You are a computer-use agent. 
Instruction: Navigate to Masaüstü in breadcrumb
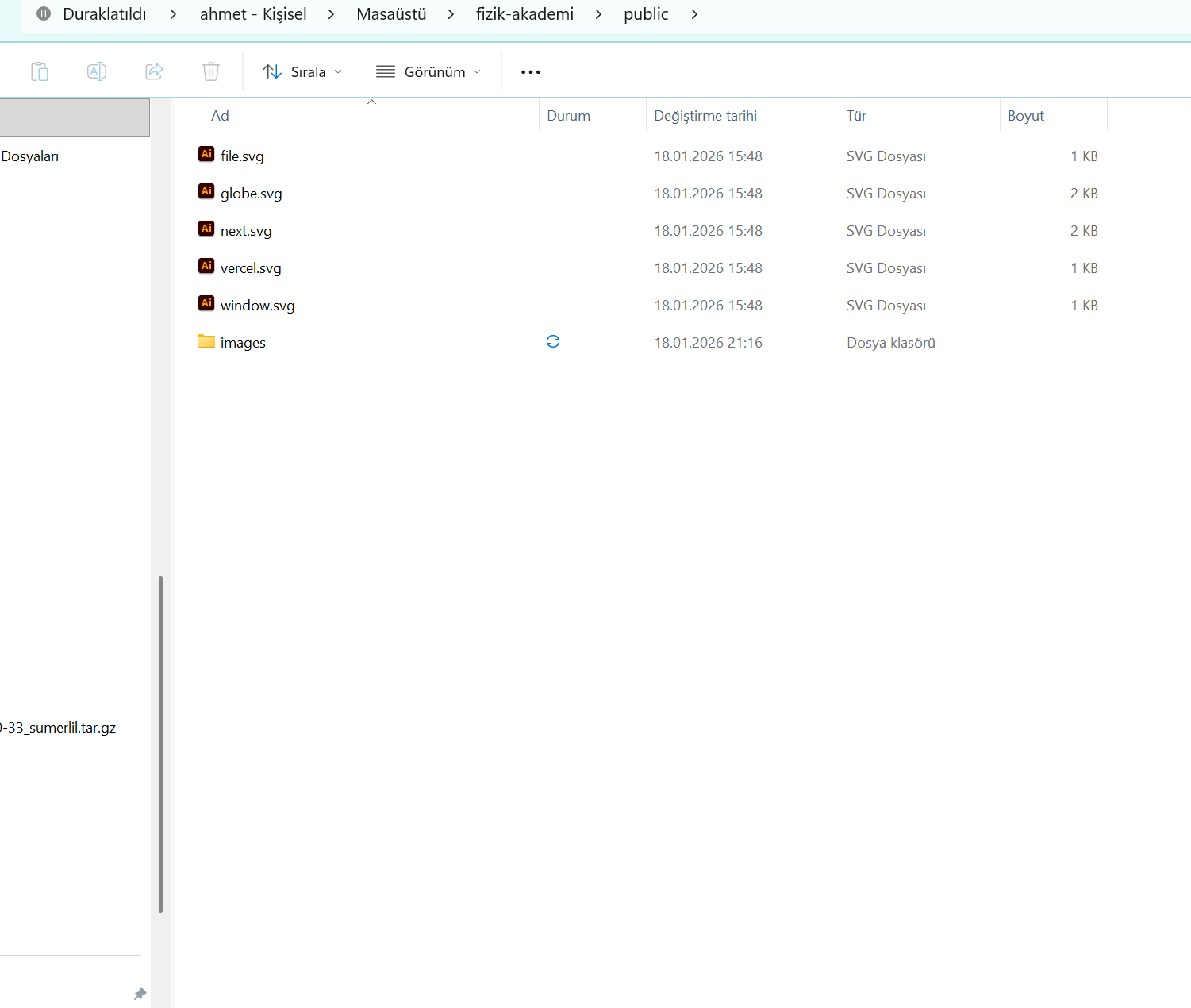[391, 14]
